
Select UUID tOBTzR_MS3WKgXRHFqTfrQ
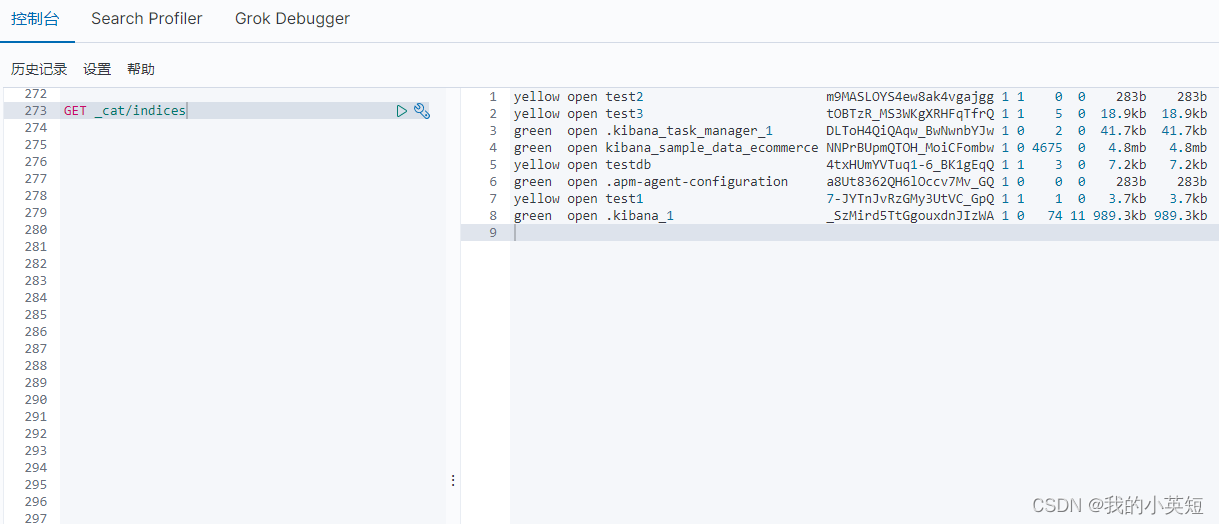click(910, 114)
